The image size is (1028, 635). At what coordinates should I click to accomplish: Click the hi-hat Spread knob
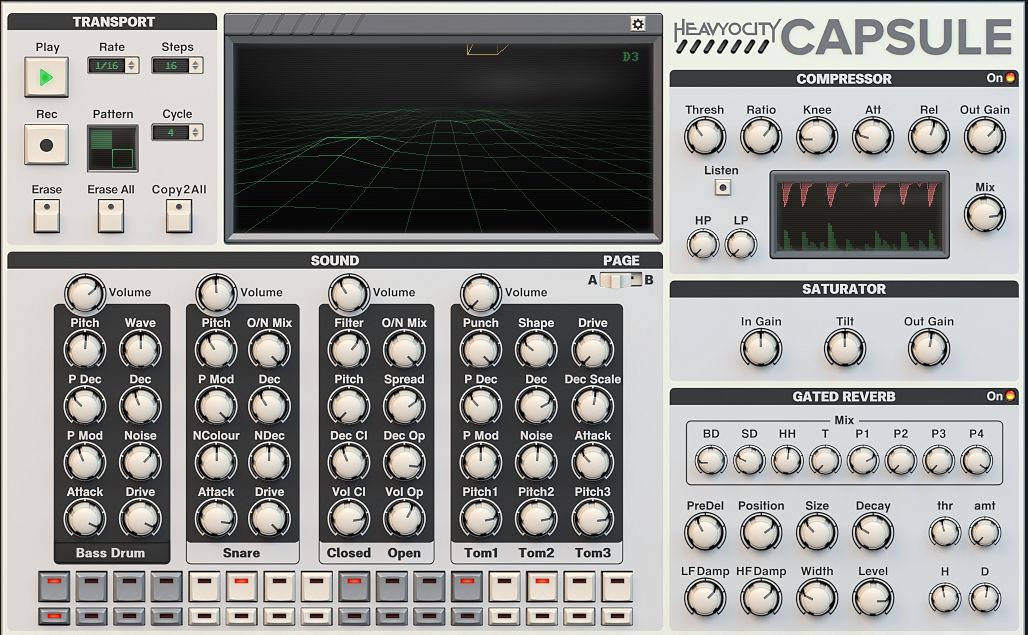click(404, 406)
